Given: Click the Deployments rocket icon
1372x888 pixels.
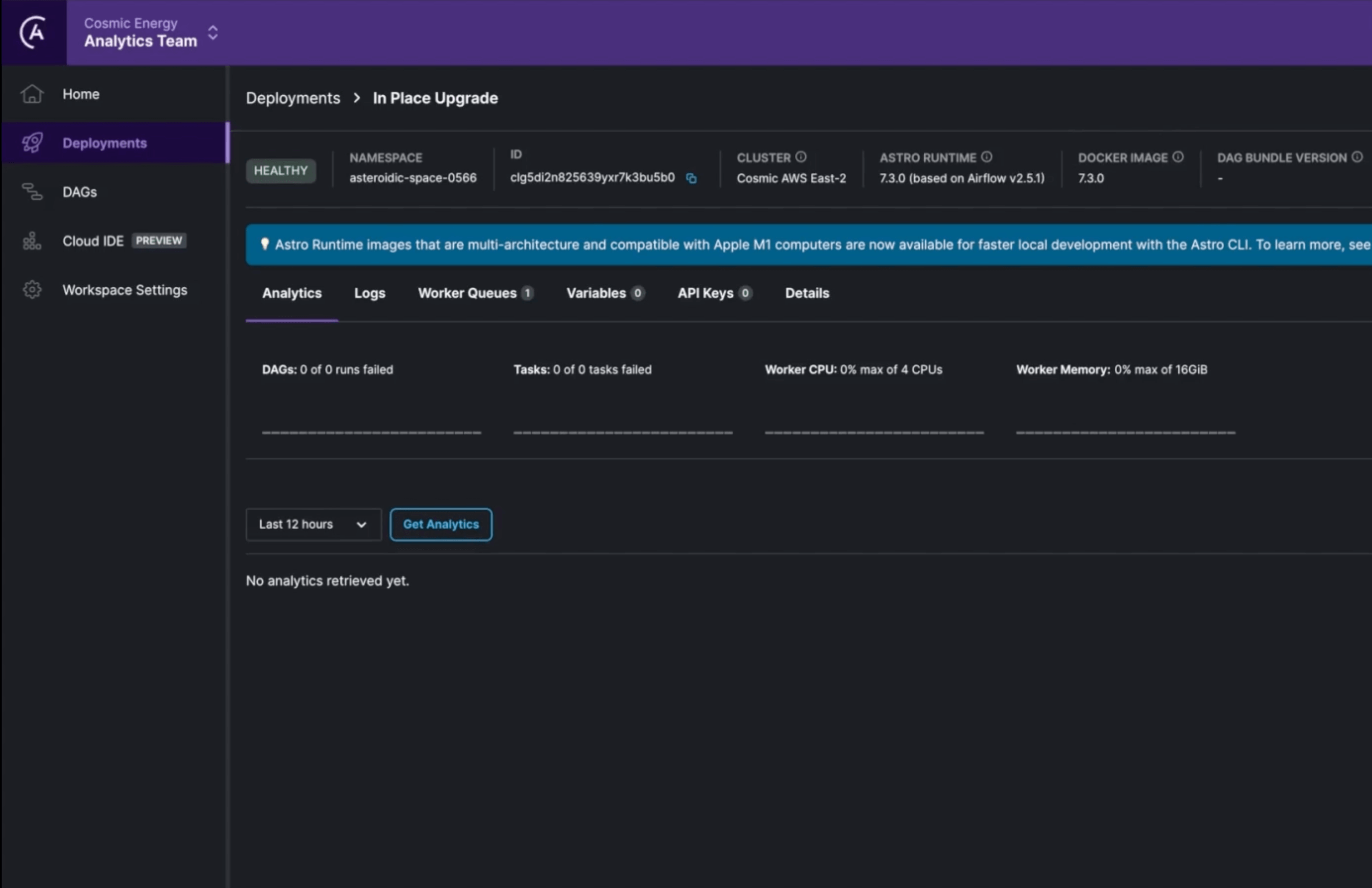Looking at the screenshot, I should (x=32, y=142).
